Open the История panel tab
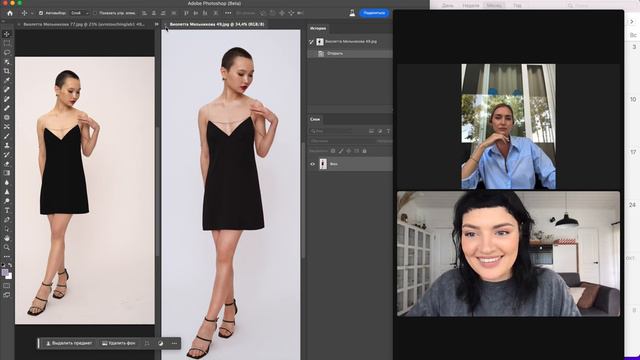This screenshot has width=640, height=360. (x=318, y=29)
